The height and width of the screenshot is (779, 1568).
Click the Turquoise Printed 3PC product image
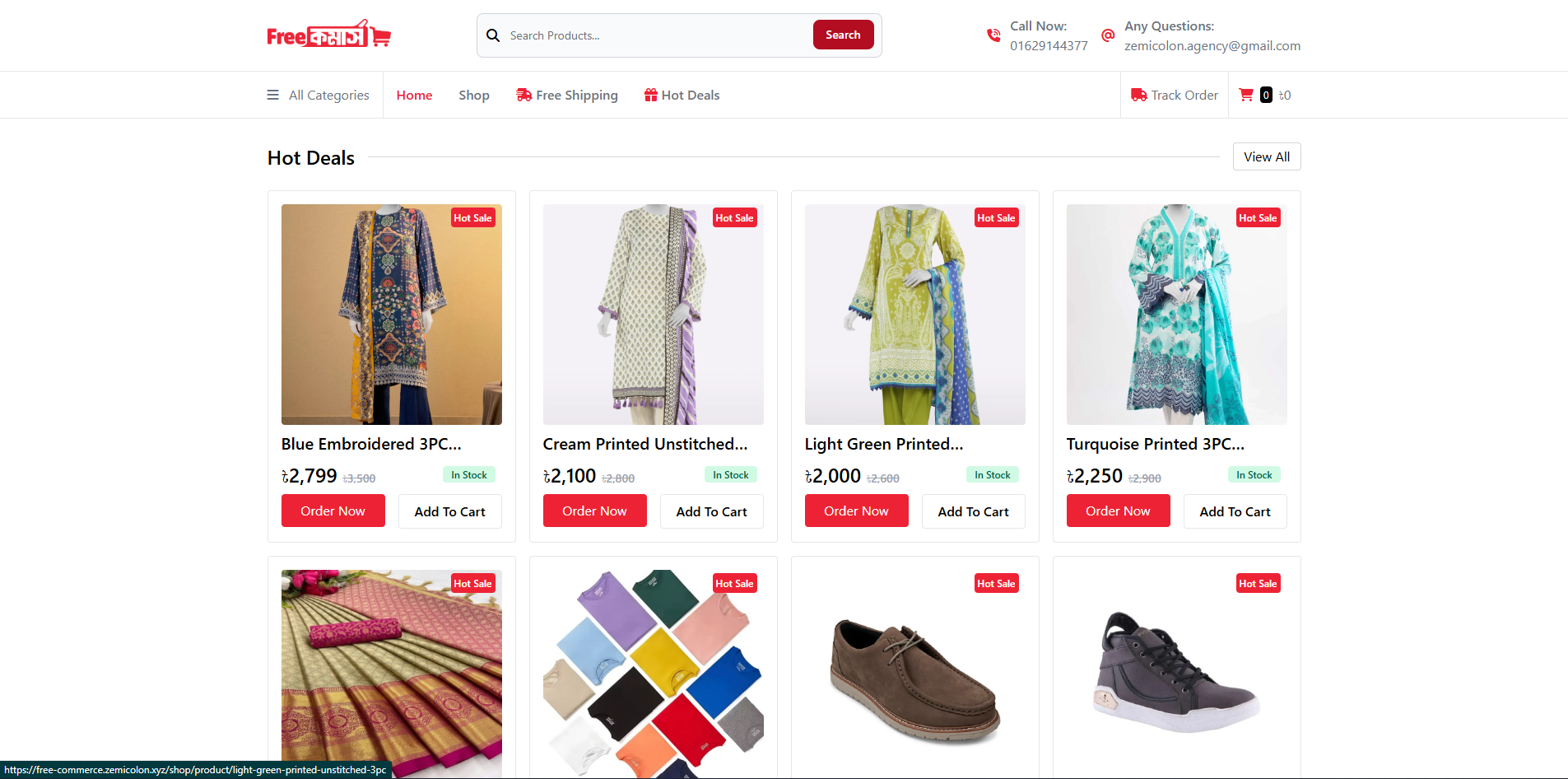1176,315
